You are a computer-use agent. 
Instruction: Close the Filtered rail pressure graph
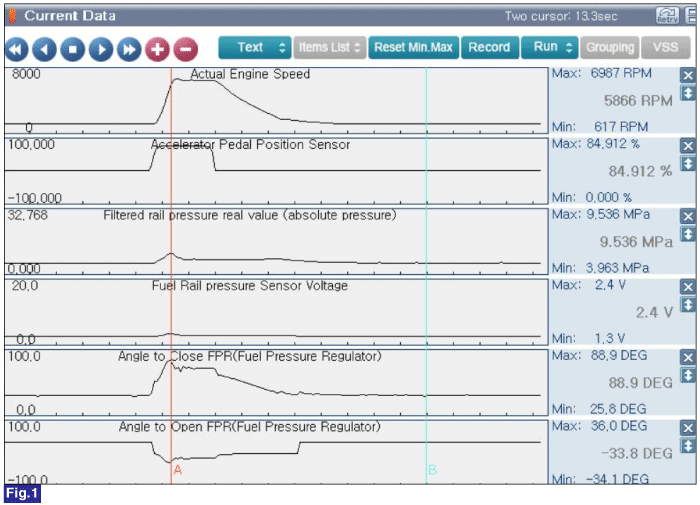(x=688, y=217)
